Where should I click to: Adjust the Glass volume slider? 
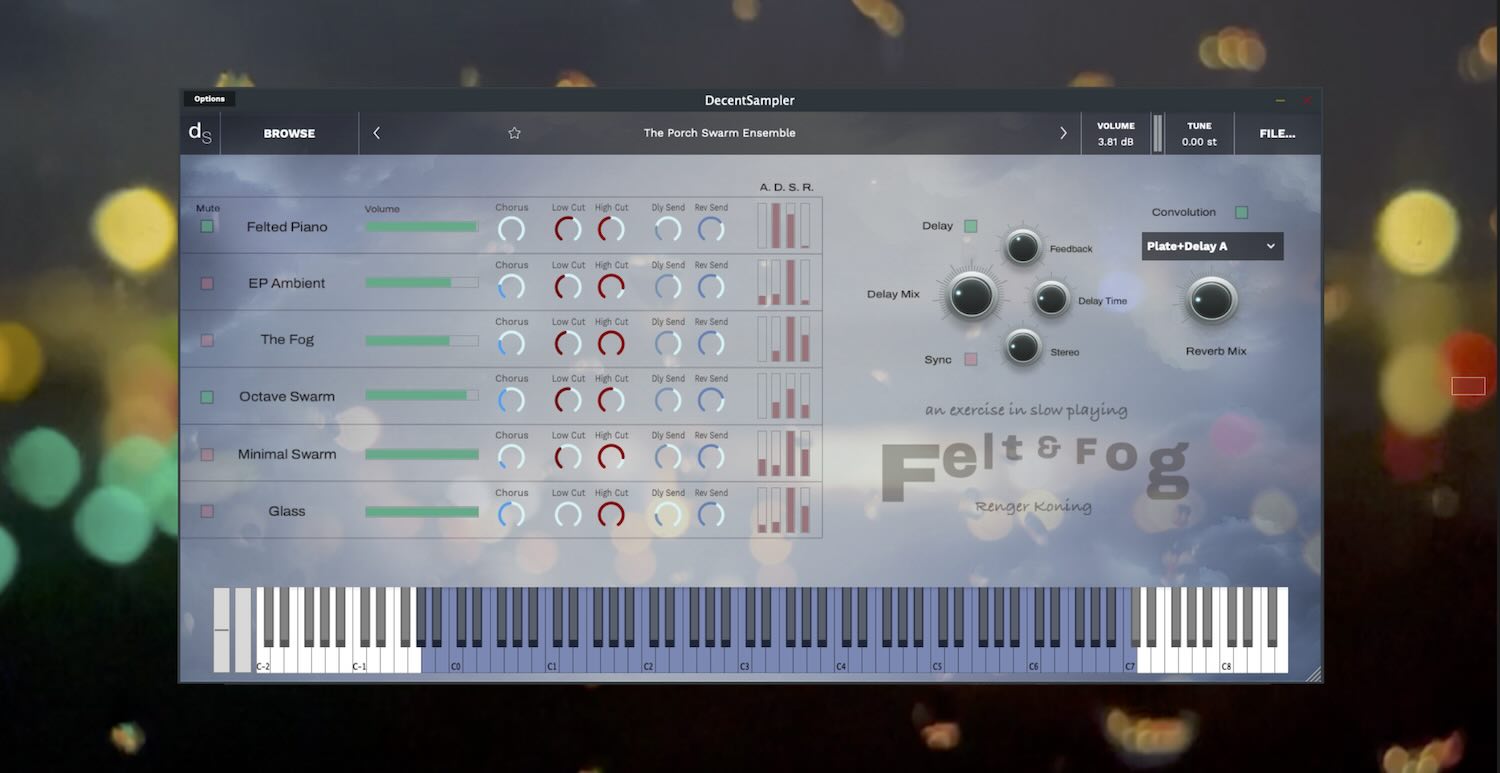[x=422, y=512]
